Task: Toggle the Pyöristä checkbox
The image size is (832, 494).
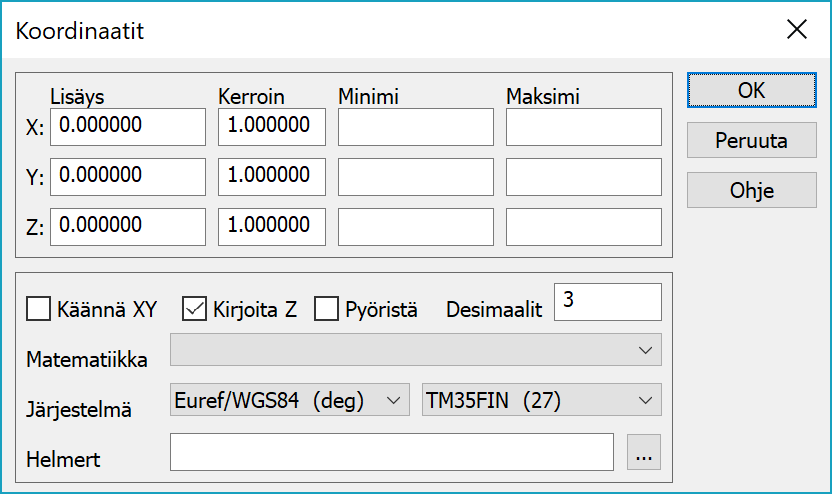Action: click(x=327, y=309)
